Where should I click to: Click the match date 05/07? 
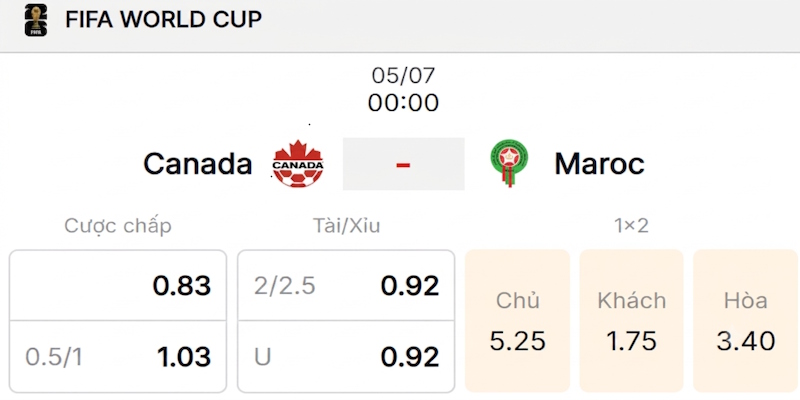pyautogui.click(x=403, y=76)
